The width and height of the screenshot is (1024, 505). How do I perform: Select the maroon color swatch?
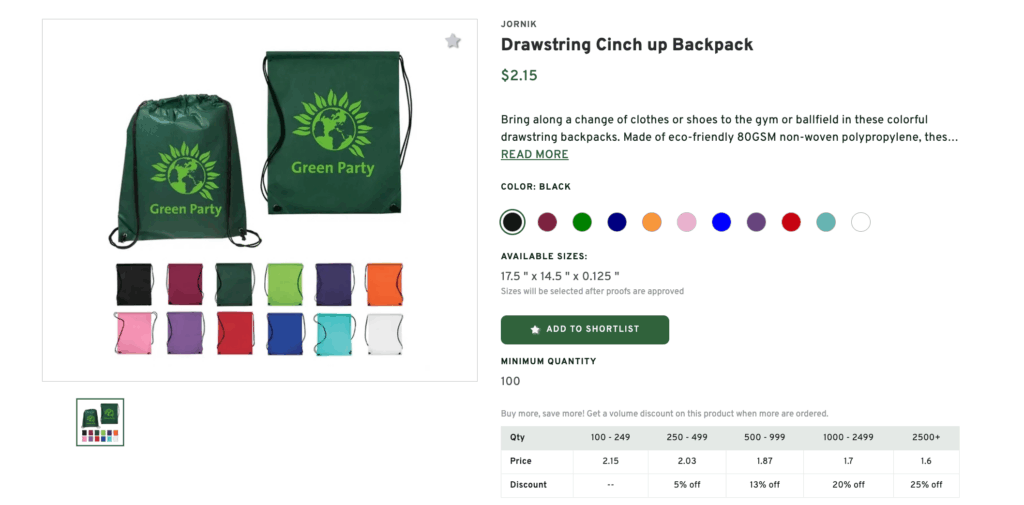[x=547, y=222]
